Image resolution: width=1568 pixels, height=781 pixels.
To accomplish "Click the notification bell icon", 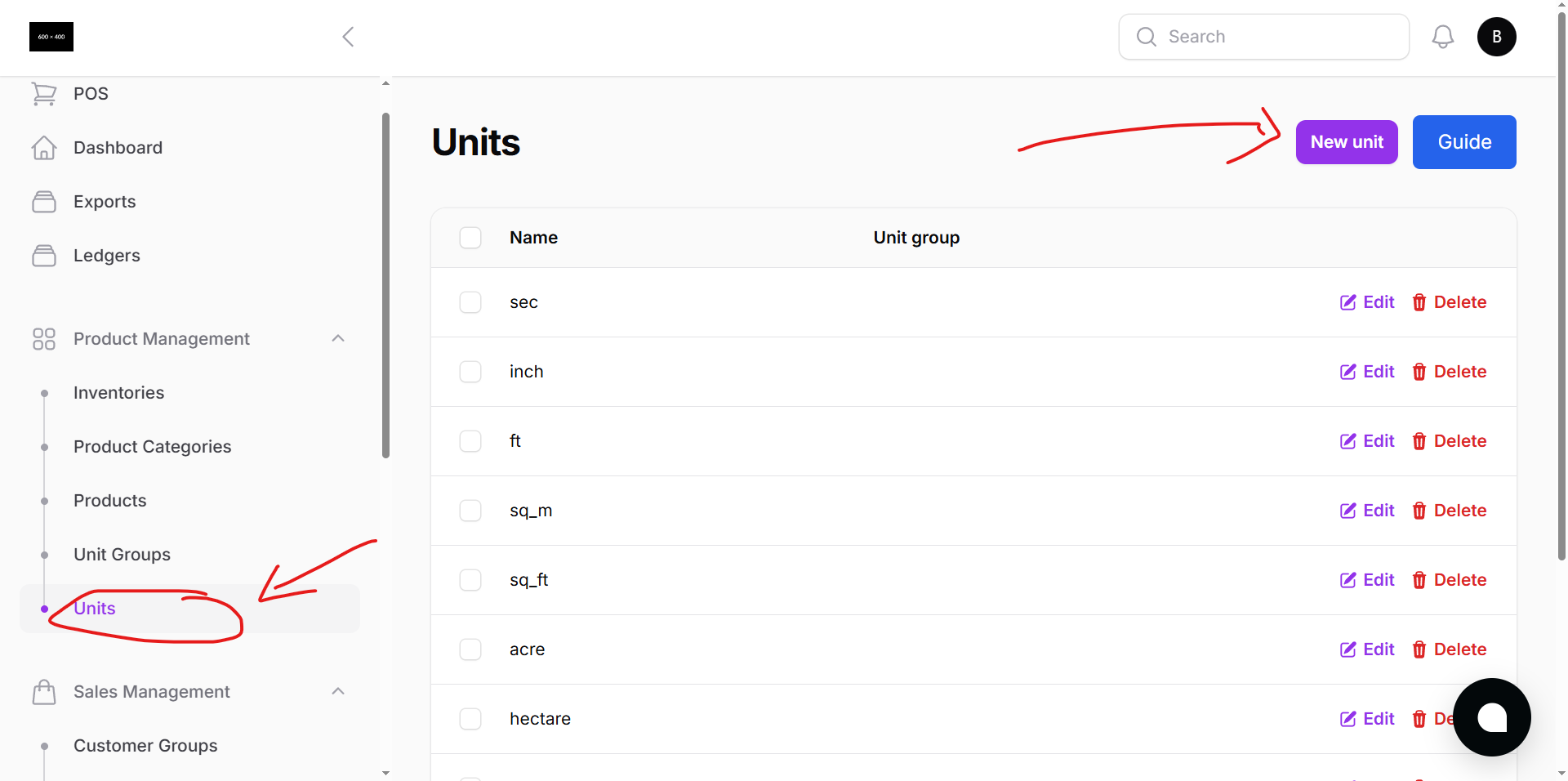I will pos(1442,37).
